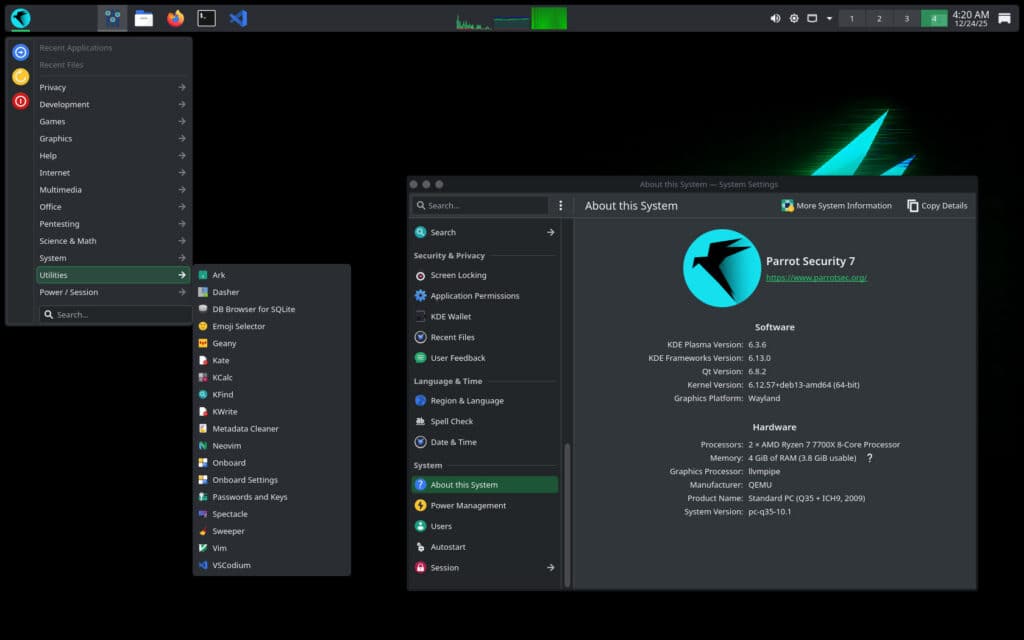Screen dimensions: 1024x640
Task: Open VSCodium from the panel
Action: tap(238, 17)
